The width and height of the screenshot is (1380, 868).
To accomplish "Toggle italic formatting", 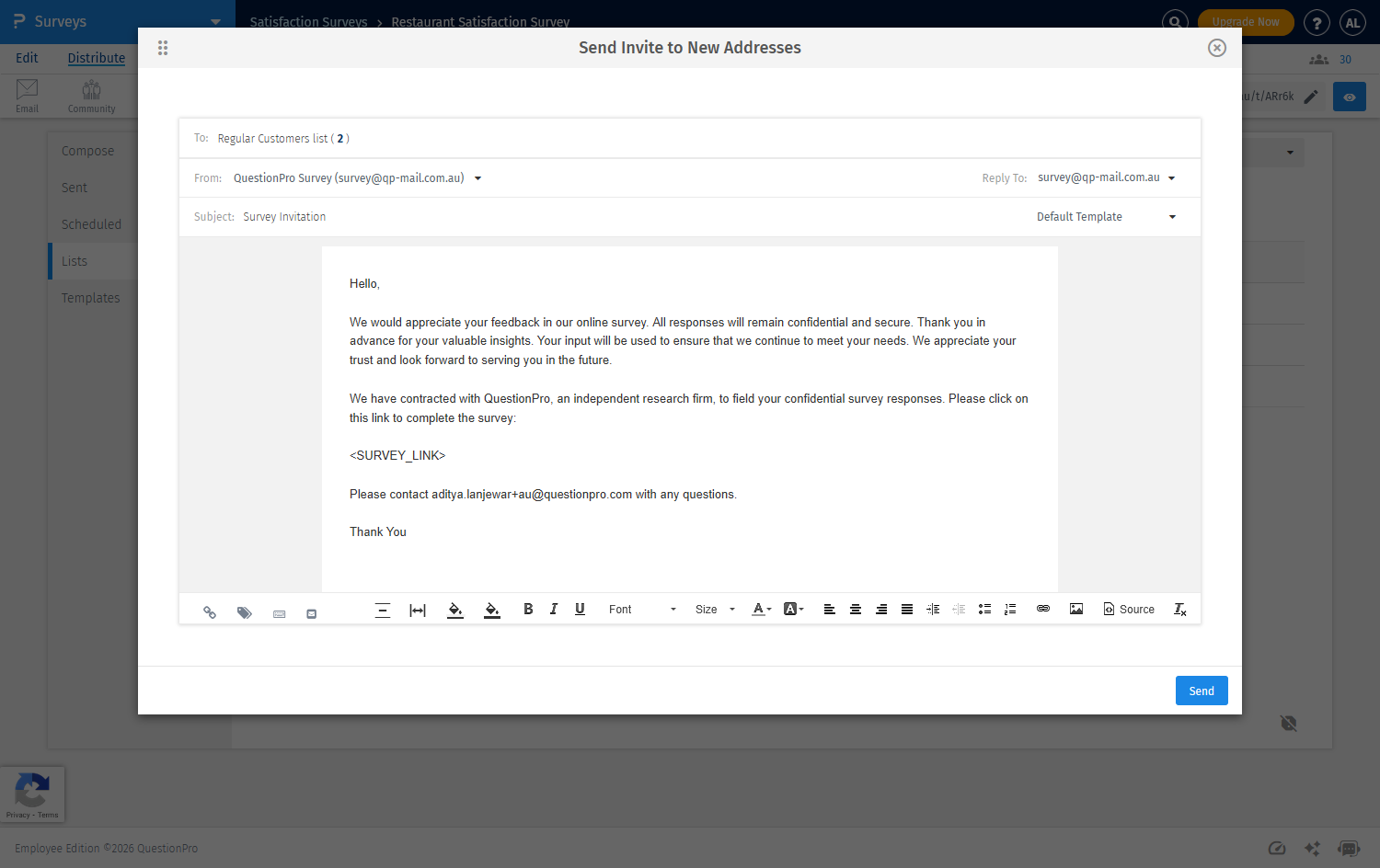I will coord(553,609).
